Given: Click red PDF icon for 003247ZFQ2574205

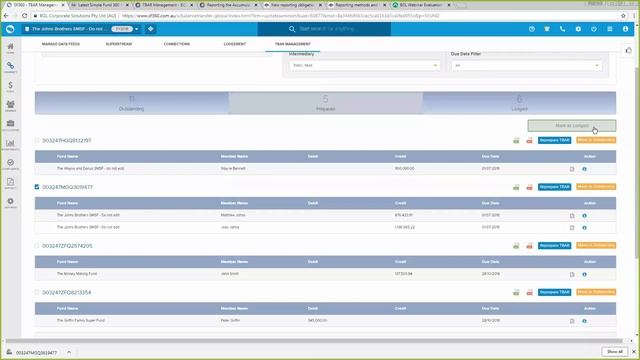Looking at the screenshot, I should click(x=529, y=246).
